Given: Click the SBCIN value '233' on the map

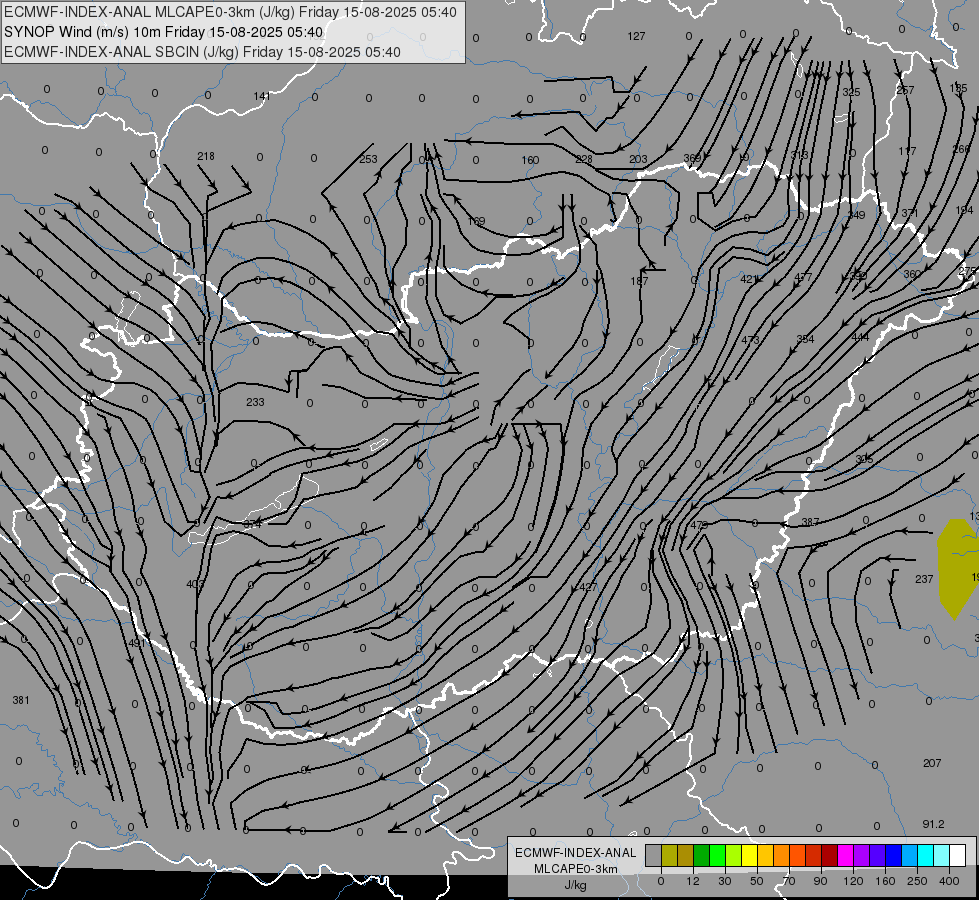Looking at the screenshot, I should 255,402.
